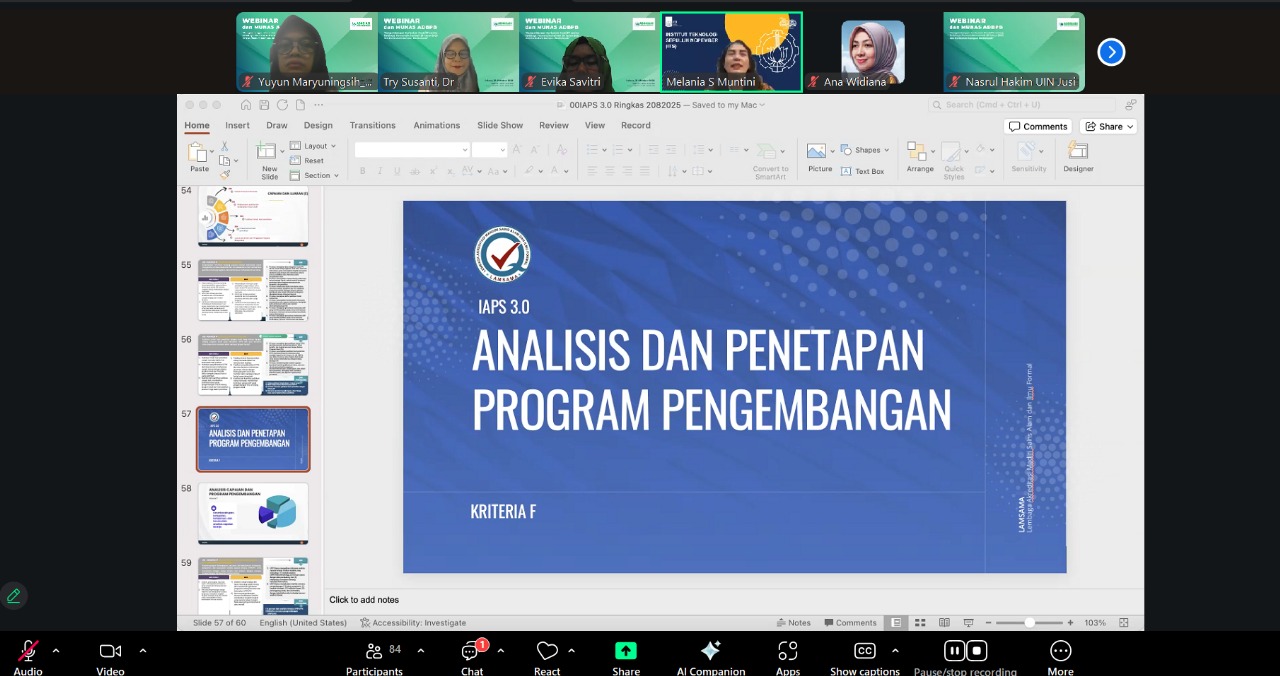Click the More options icon in Zoom
The image size is (1280, 676).
point(1060,652)
